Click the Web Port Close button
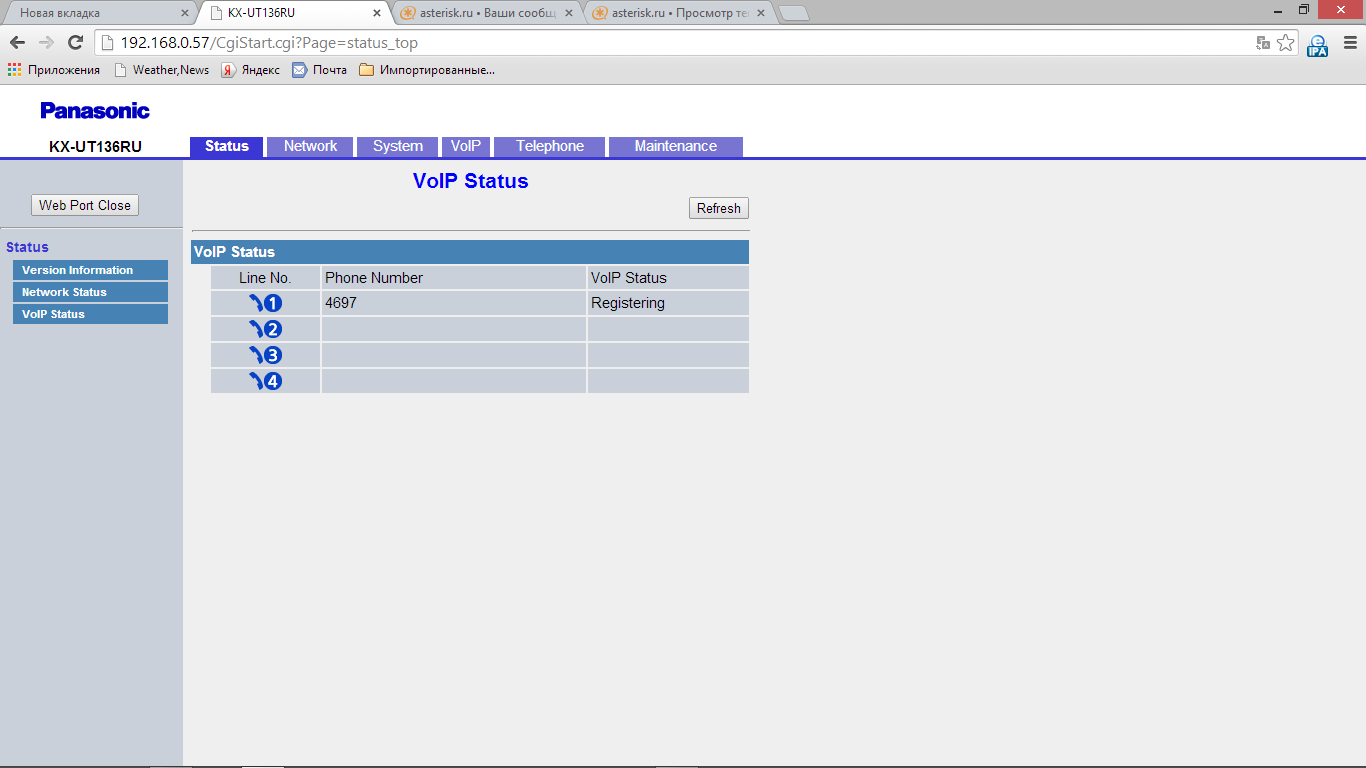Image resolution: width=1366 pixels, height=768 pixels. [85, 205]
